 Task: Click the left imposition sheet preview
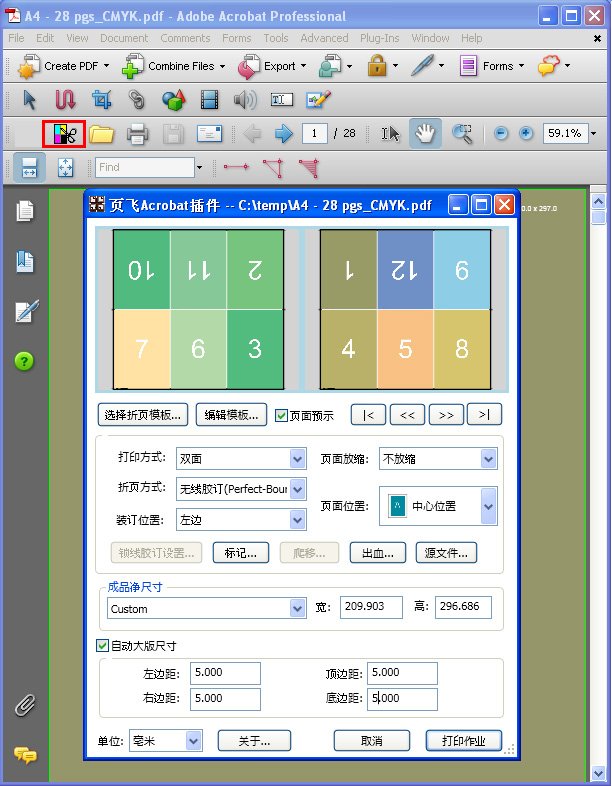tap(198, 309)
